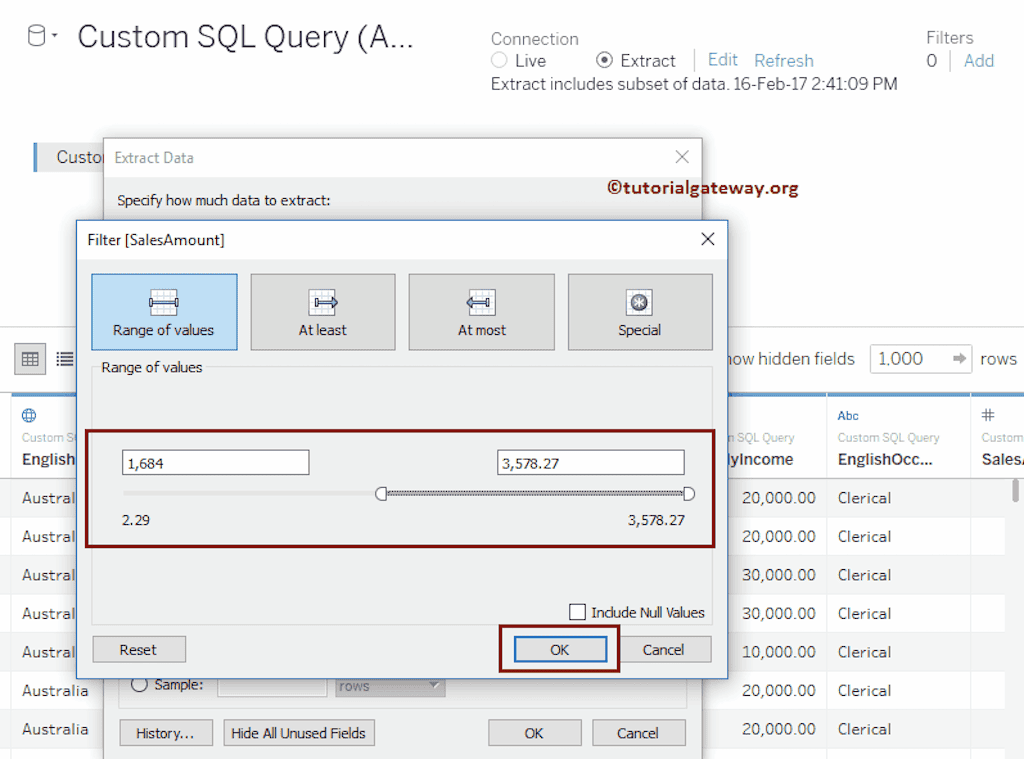Click the slider minimum label 2.29
This screenshot has width=1024, height=759.
tap(136, 520)
